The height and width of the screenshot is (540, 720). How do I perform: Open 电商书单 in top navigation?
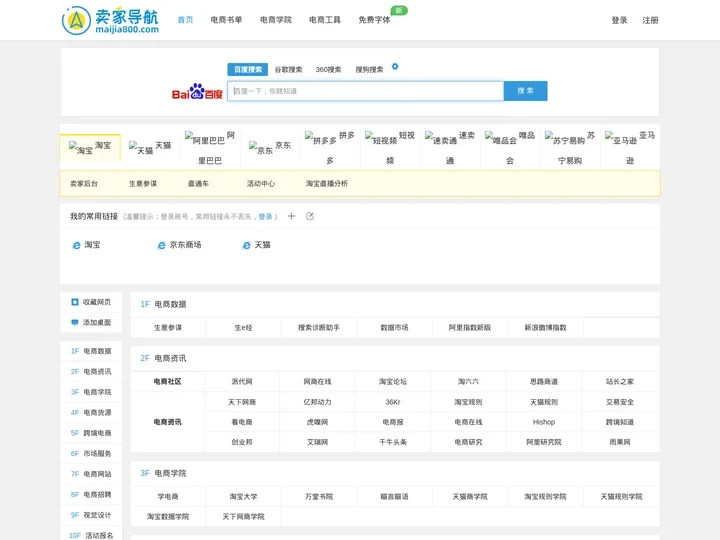tap(226, 20)
